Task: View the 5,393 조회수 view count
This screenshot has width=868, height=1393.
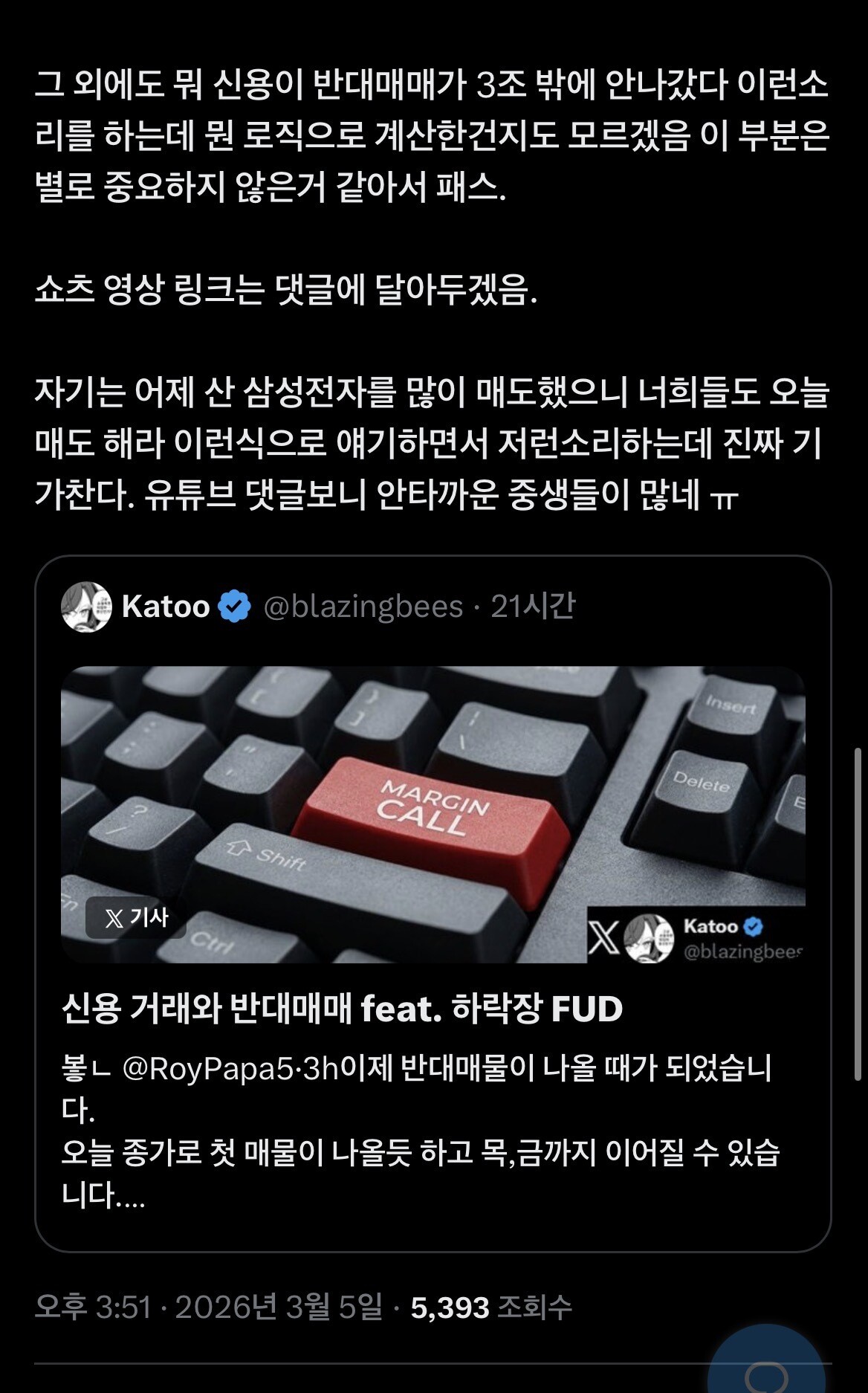Action: click(x=491, y=1307)
